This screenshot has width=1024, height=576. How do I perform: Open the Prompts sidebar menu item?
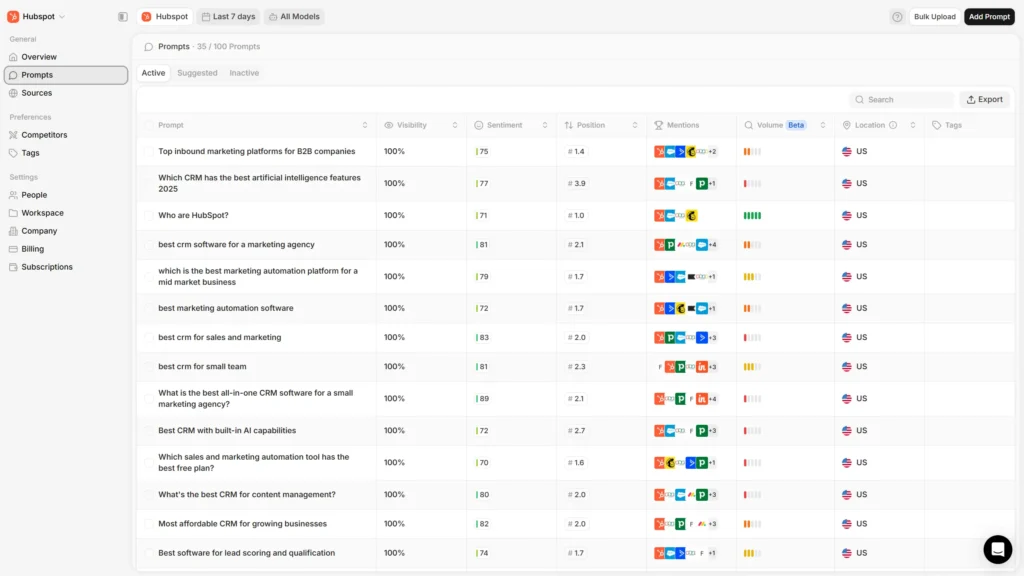coord(66,75)
